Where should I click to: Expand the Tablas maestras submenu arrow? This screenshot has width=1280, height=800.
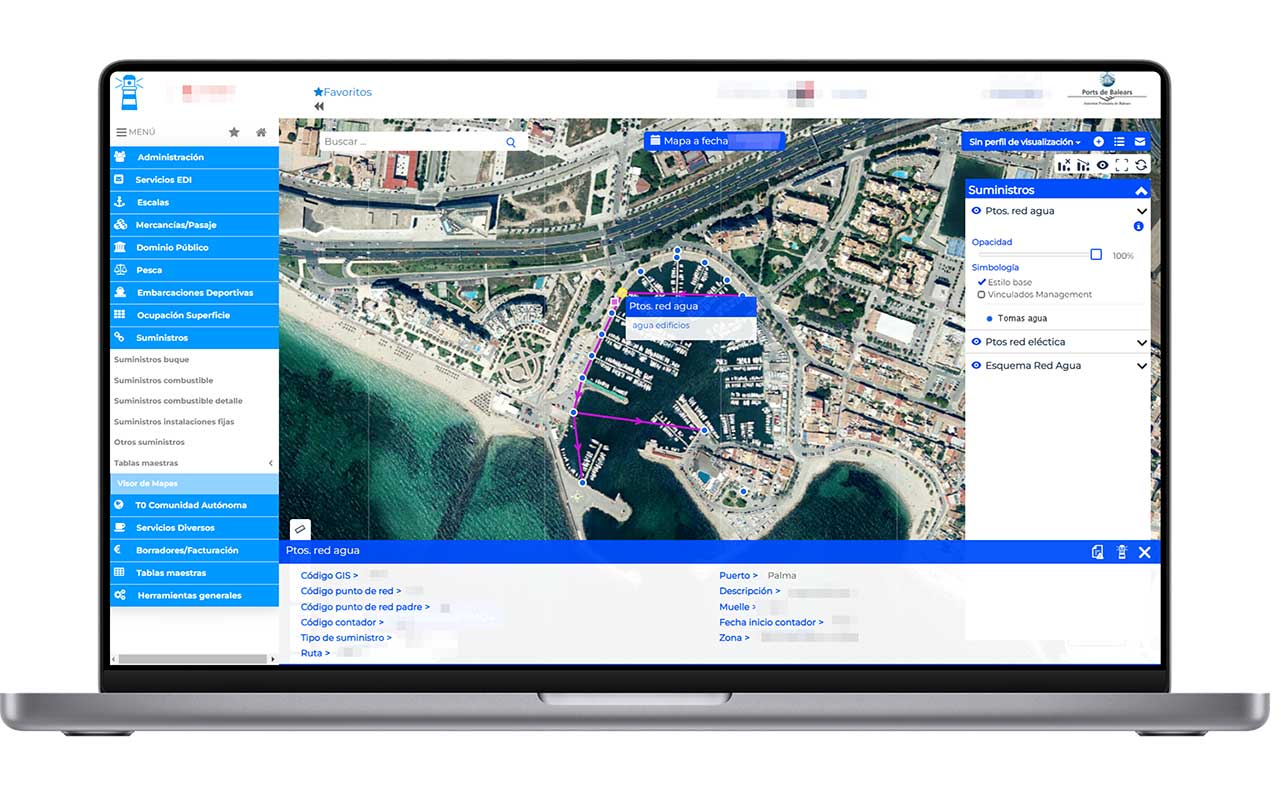(271, 463)
